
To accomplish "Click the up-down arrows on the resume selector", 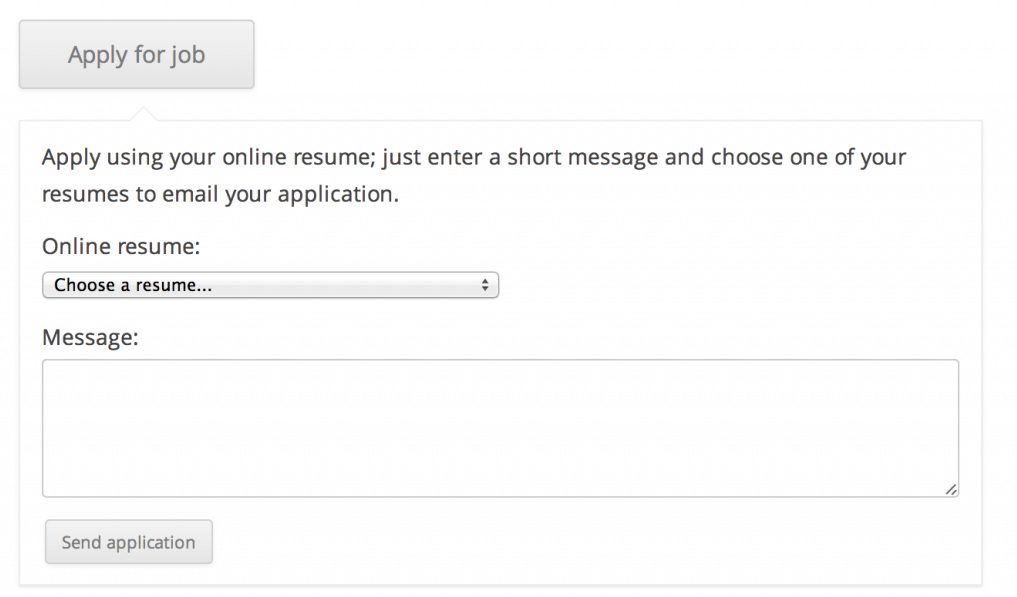I will click(484, 286).
